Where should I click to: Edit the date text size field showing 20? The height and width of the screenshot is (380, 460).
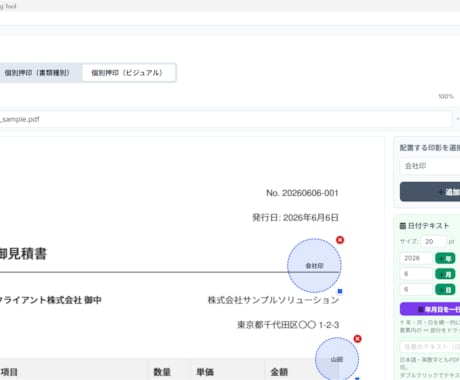click(433, 241)
